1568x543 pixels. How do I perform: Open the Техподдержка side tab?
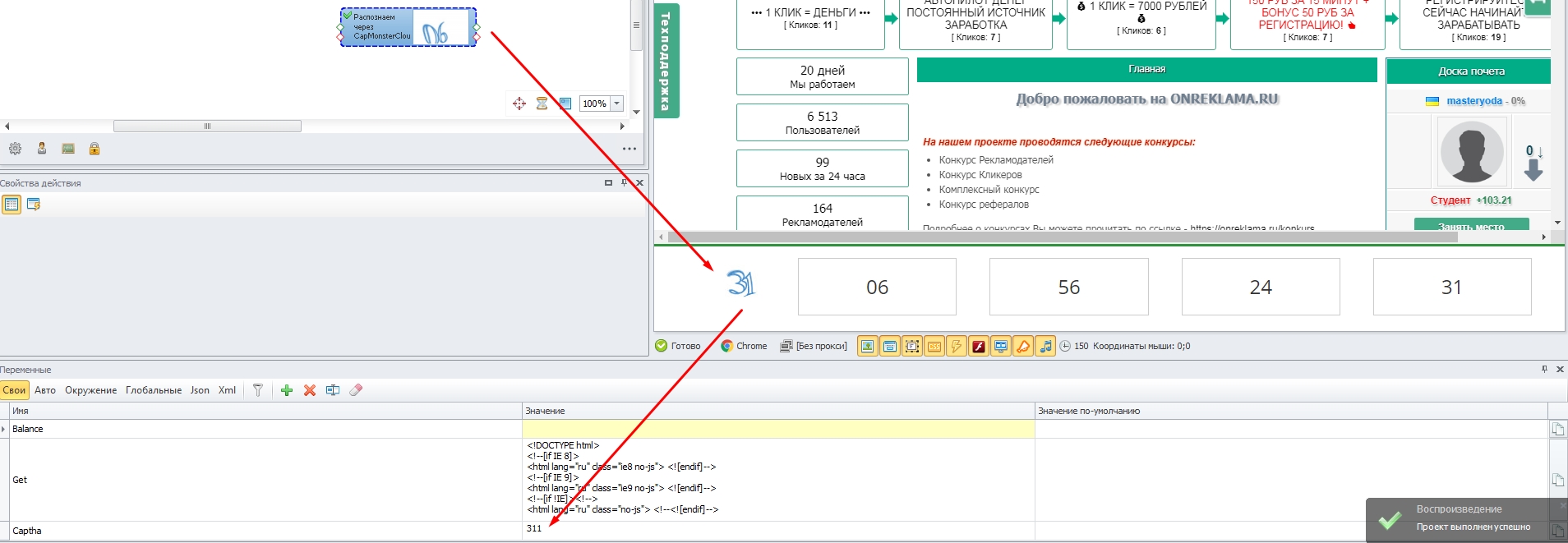(666, 60)
